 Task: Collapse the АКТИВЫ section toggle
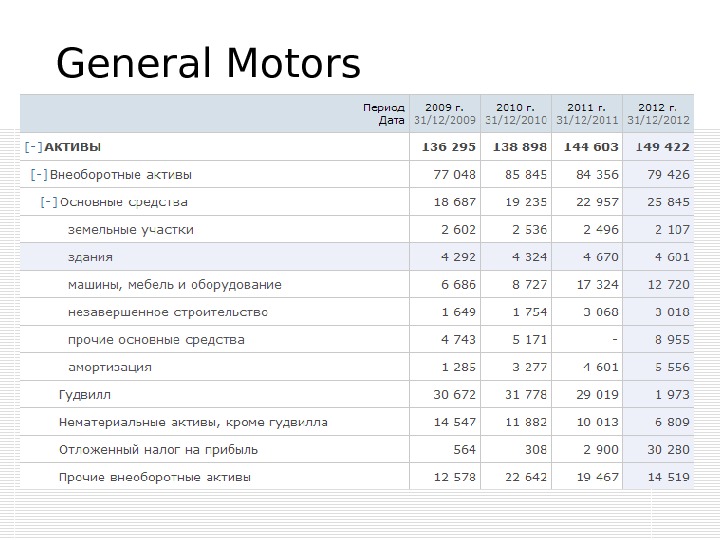tap(34, 147)
